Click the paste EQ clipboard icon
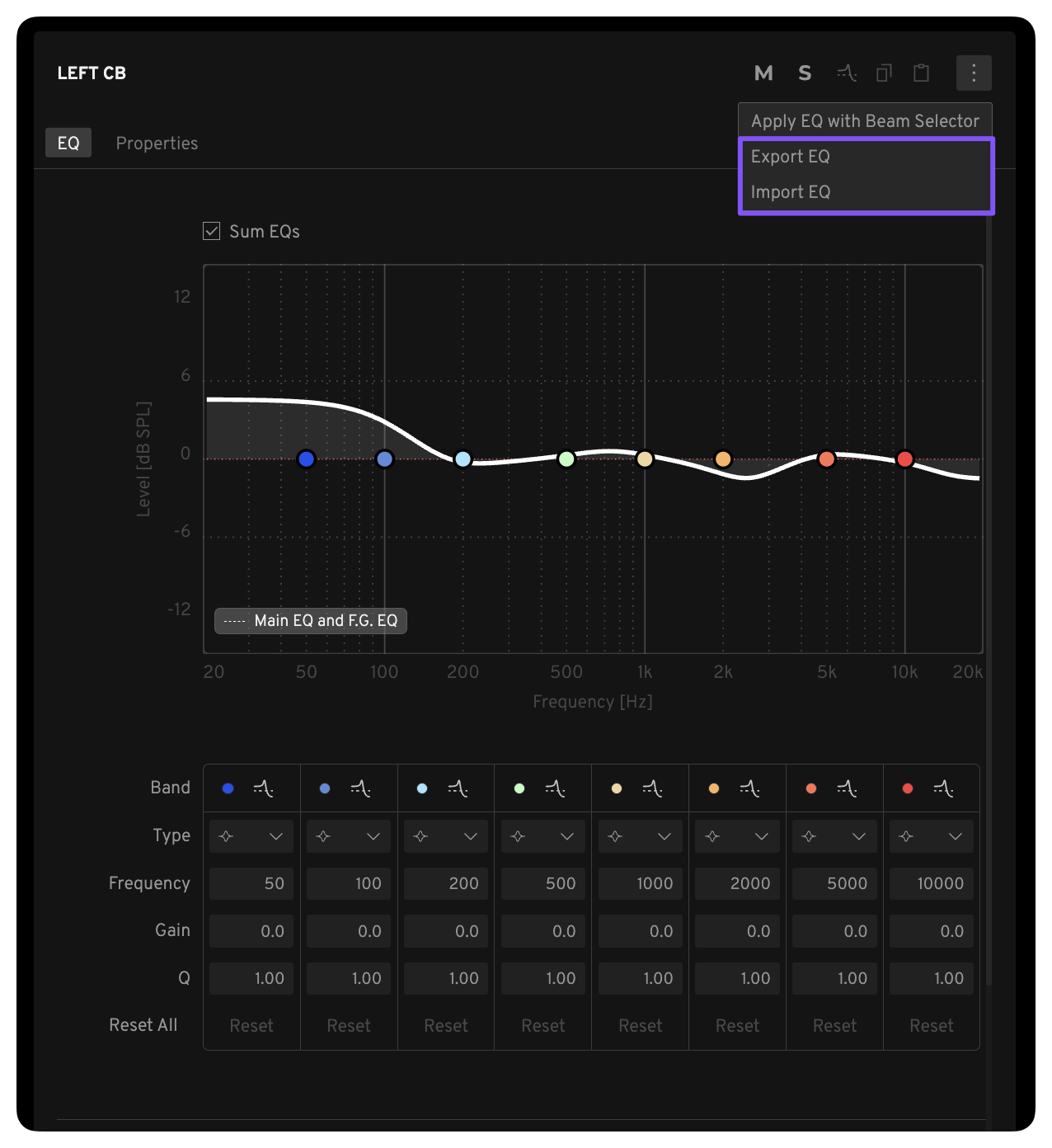Viewport: 1052px width, 1148px height. 921,73
